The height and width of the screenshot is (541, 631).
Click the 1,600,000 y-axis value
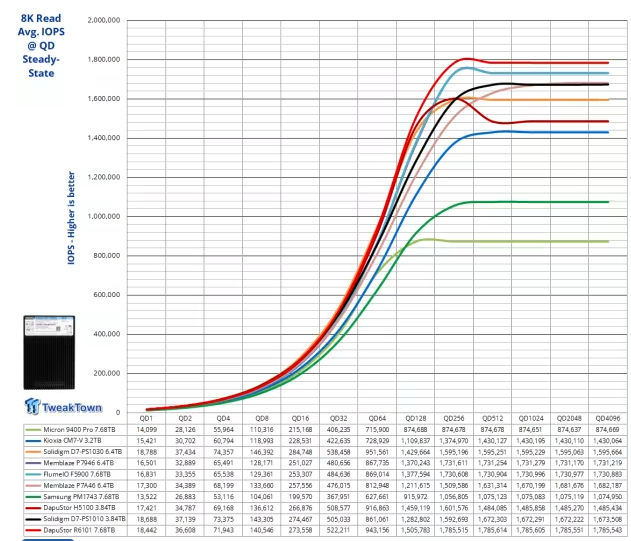pyautogui.click(x=104, y=99)
